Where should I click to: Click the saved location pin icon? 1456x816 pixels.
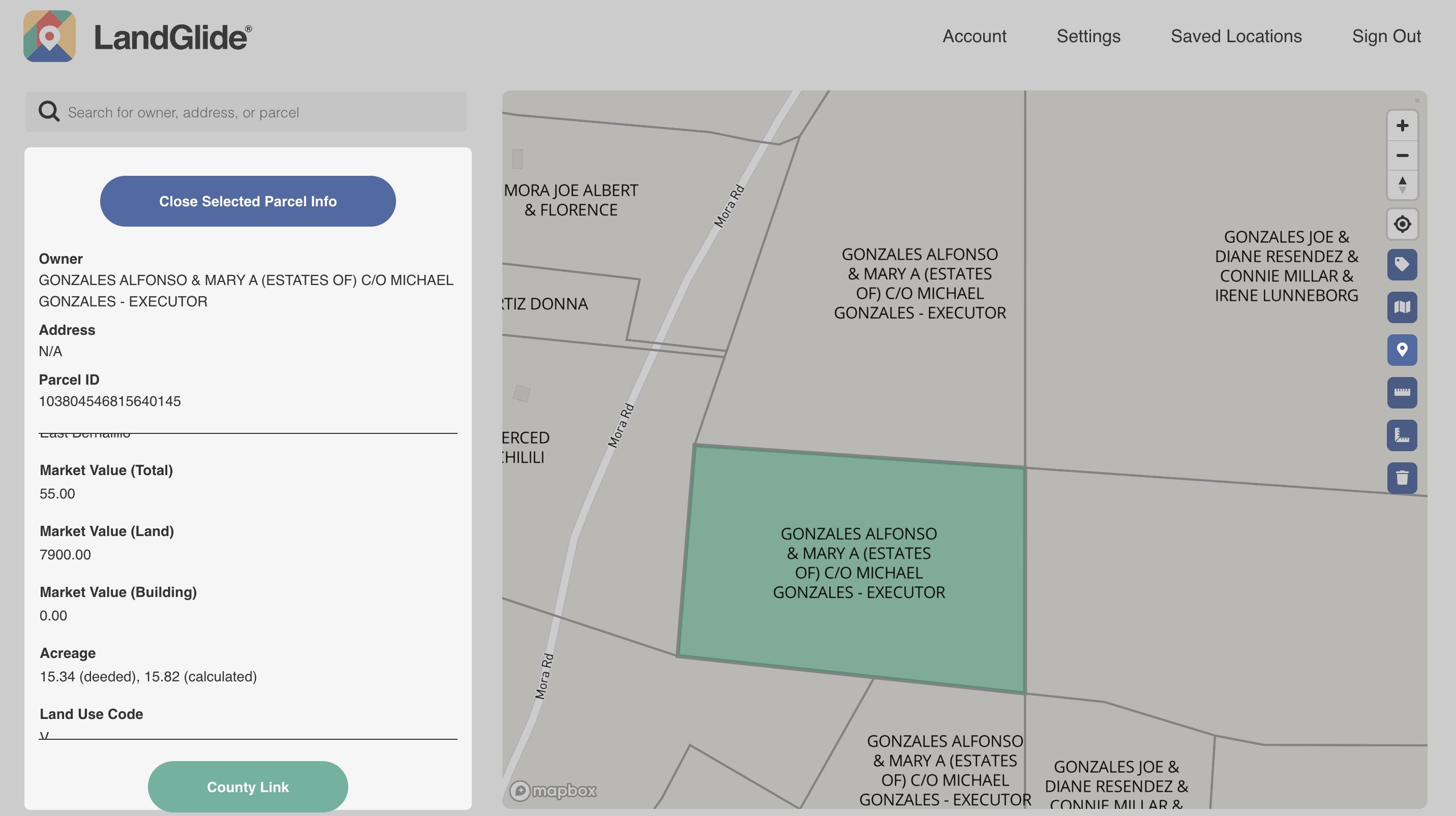1402,349
